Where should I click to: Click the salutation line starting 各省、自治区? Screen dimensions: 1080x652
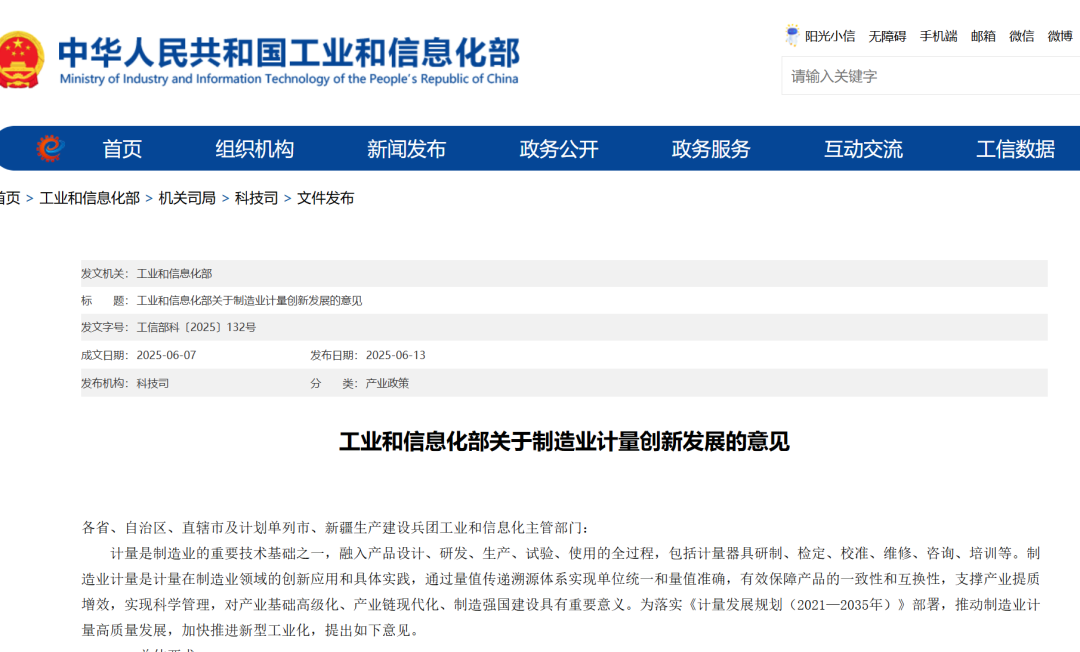pyautogui.click(x=335, y=528)
